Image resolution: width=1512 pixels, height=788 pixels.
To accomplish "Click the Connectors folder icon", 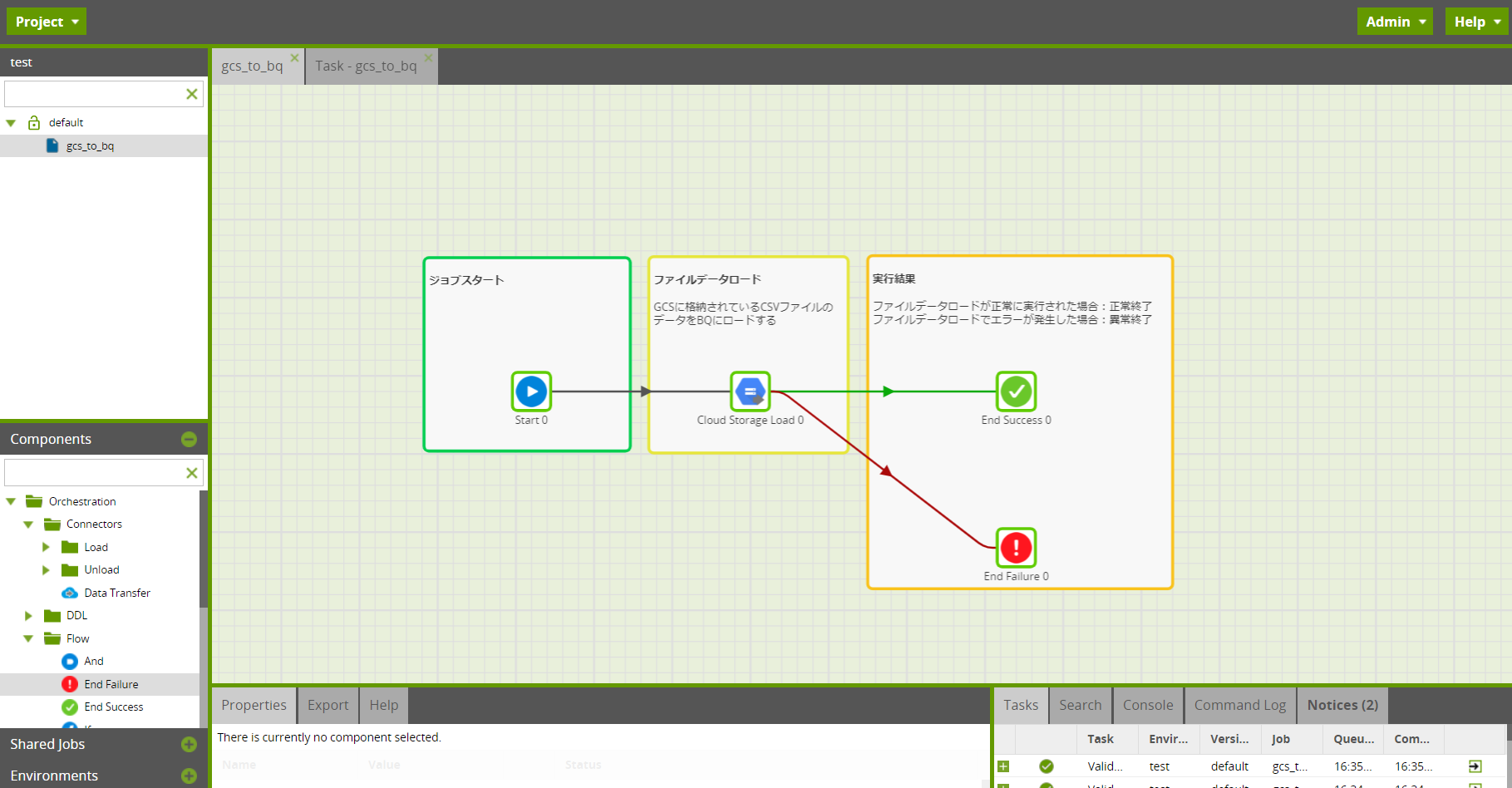I will coord(52,524).
